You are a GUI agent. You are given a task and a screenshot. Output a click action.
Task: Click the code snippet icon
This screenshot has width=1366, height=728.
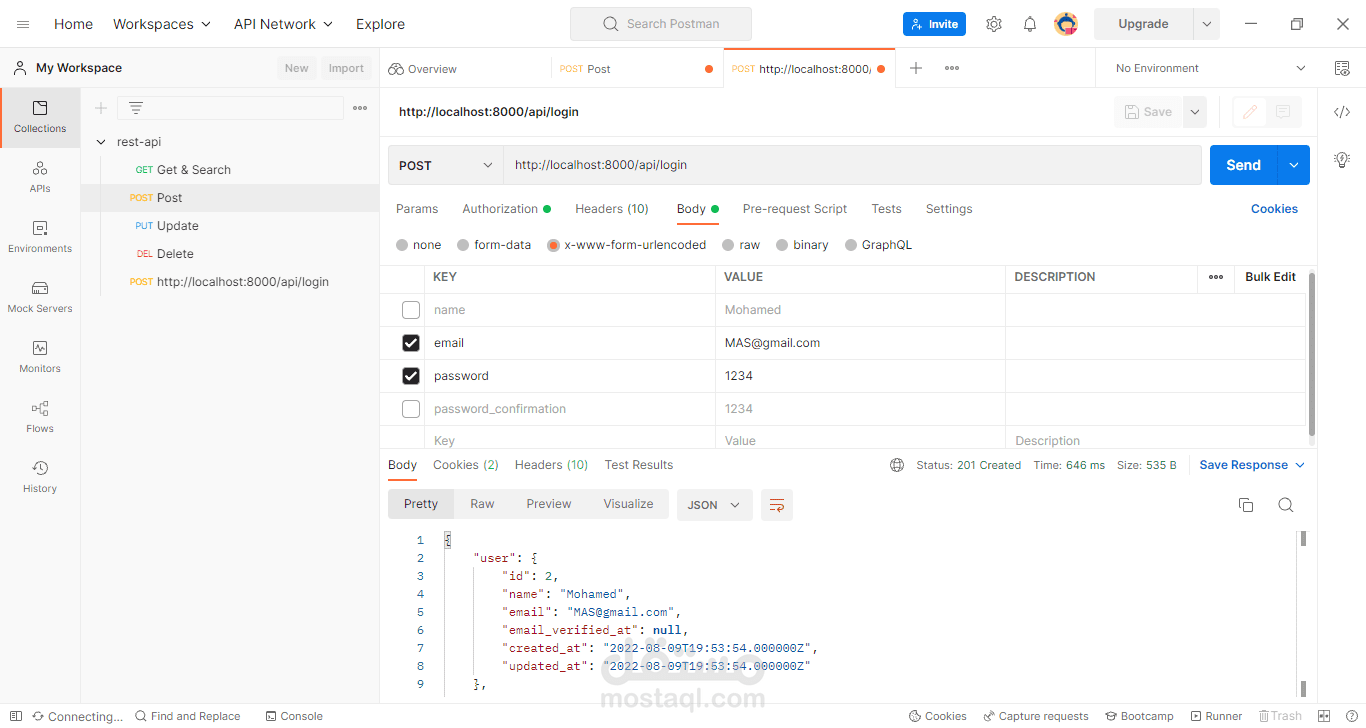click(x=1342, y=112)
